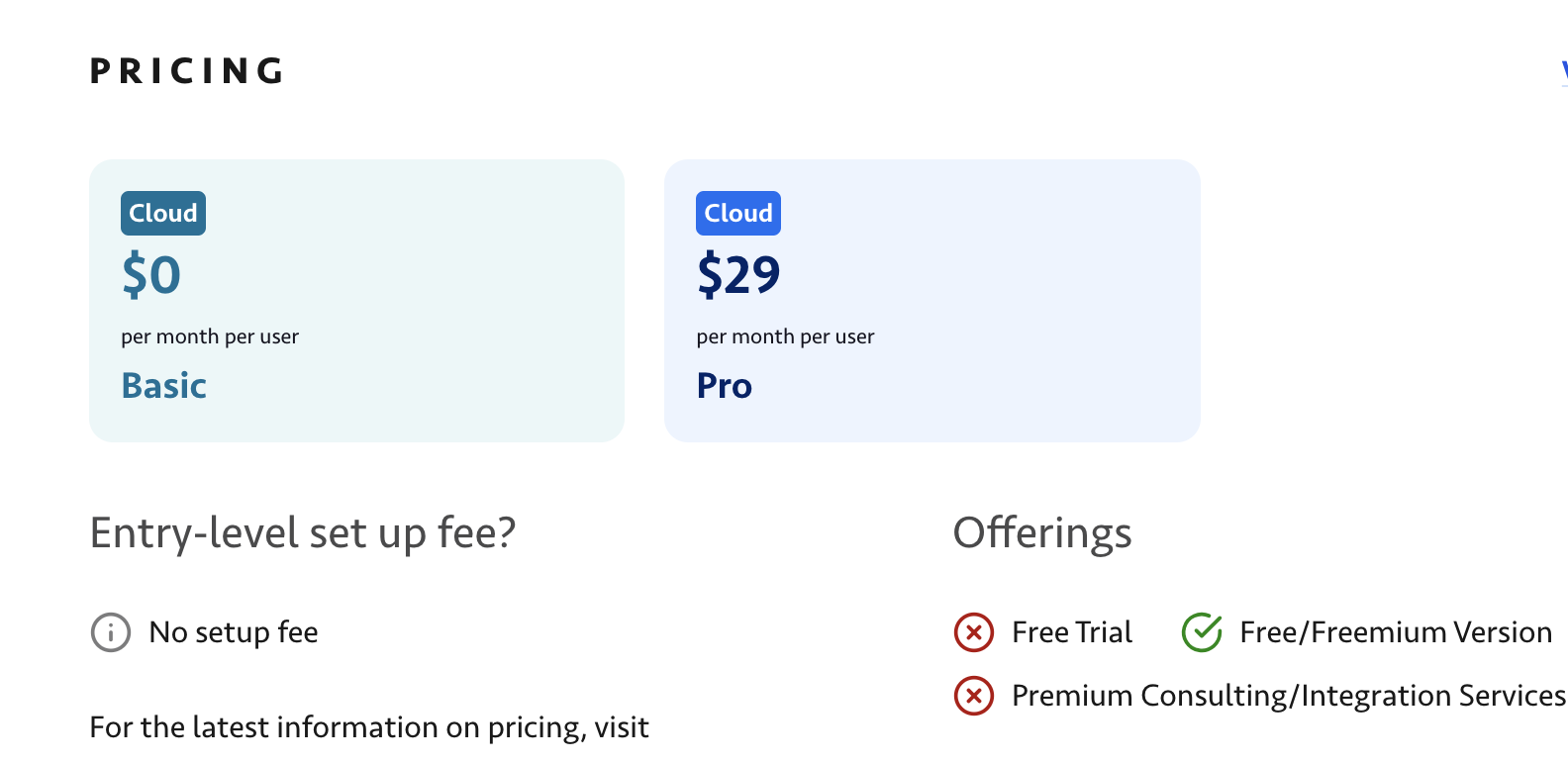This screenshot has width=1568, height=764.
Task: Click the Free/Freemium Version label
Action: (x=1396, y=632)
